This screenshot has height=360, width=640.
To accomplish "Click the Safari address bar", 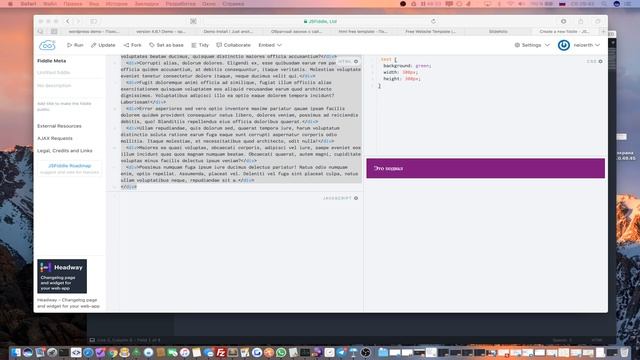I will pyautogui.click(x=320, y=21).
